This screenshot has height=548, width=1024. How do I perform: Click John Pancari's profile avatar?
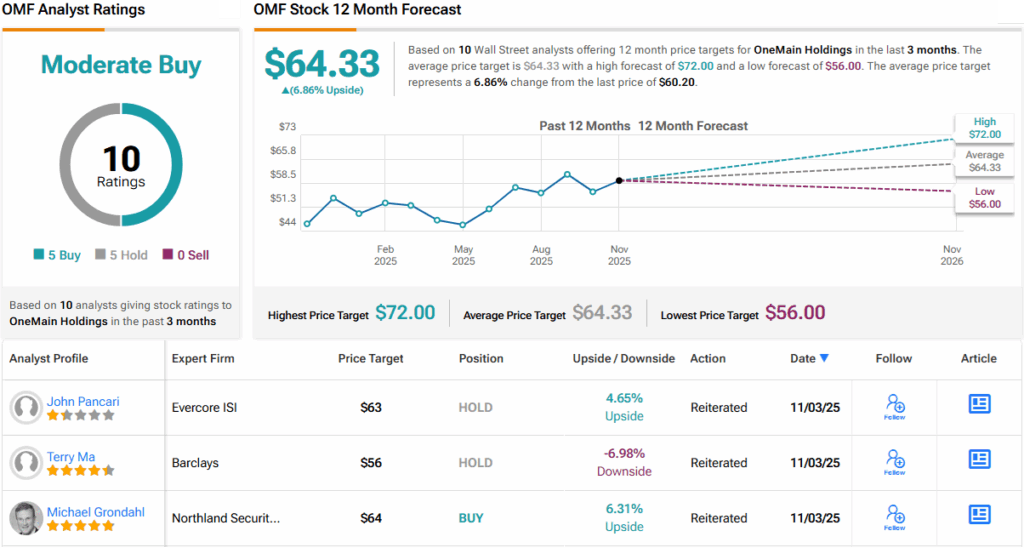[26, 407]
